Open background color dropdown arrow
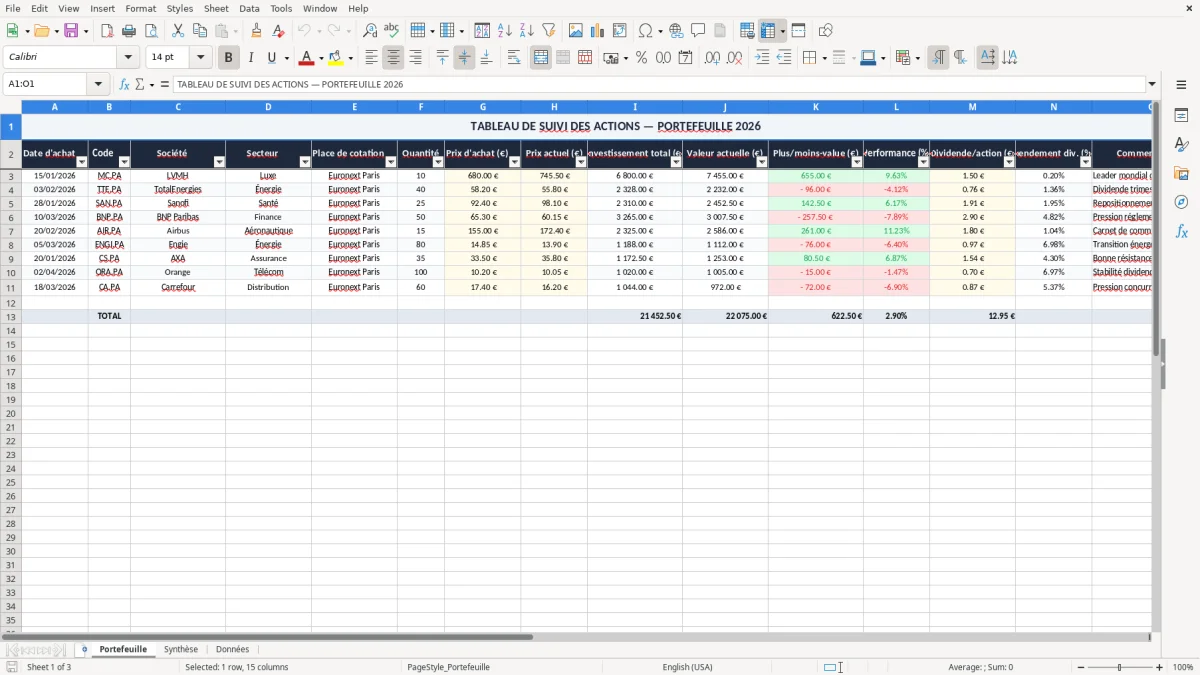Viewport: 1200px width, 675px height. (x=351, y=58)
